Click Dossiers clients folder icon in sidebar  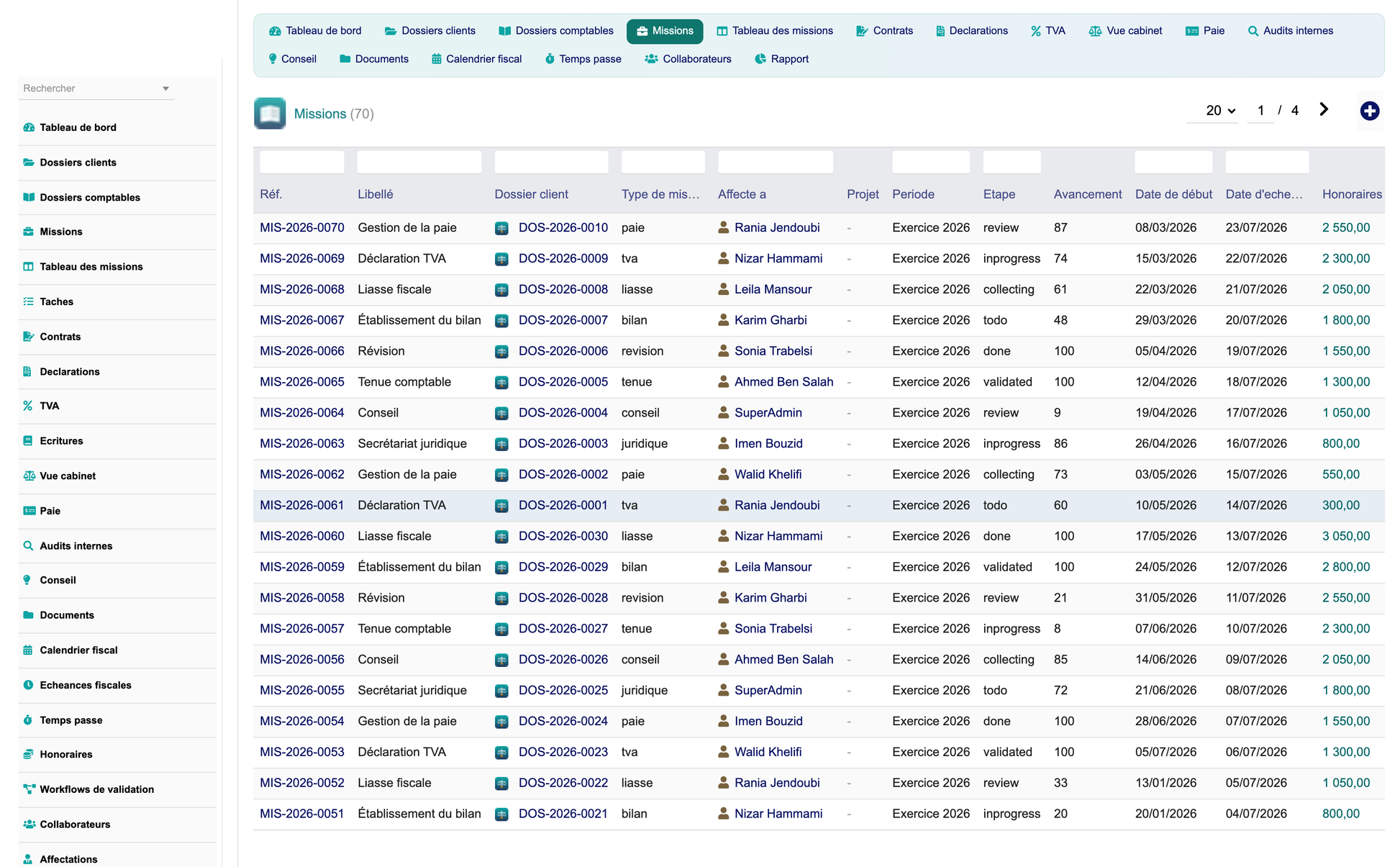pyautogui.click(x=29, y=163)
